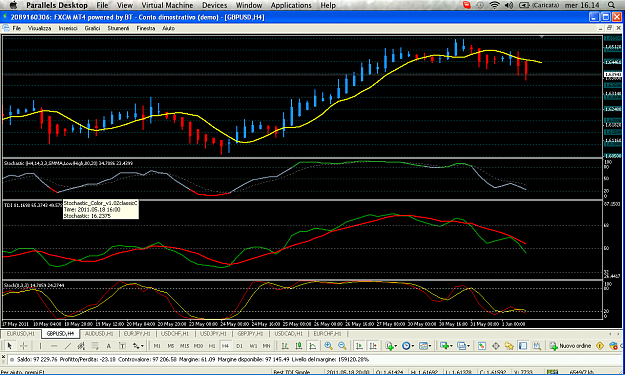The width and height of the screenshot is (625, 375).
Task: Select the crosshair cursor tool
Action: coord(24,346)
